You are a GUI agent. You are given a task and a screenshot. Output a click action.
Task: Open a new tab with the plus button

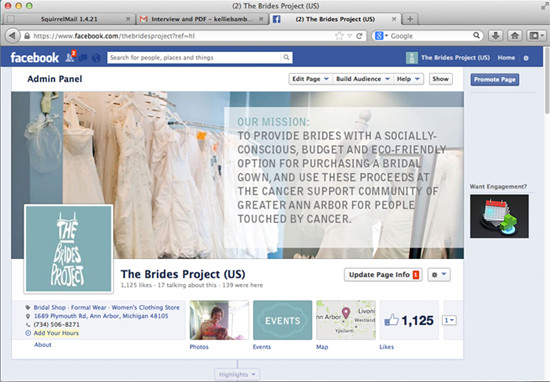point(410,19)
